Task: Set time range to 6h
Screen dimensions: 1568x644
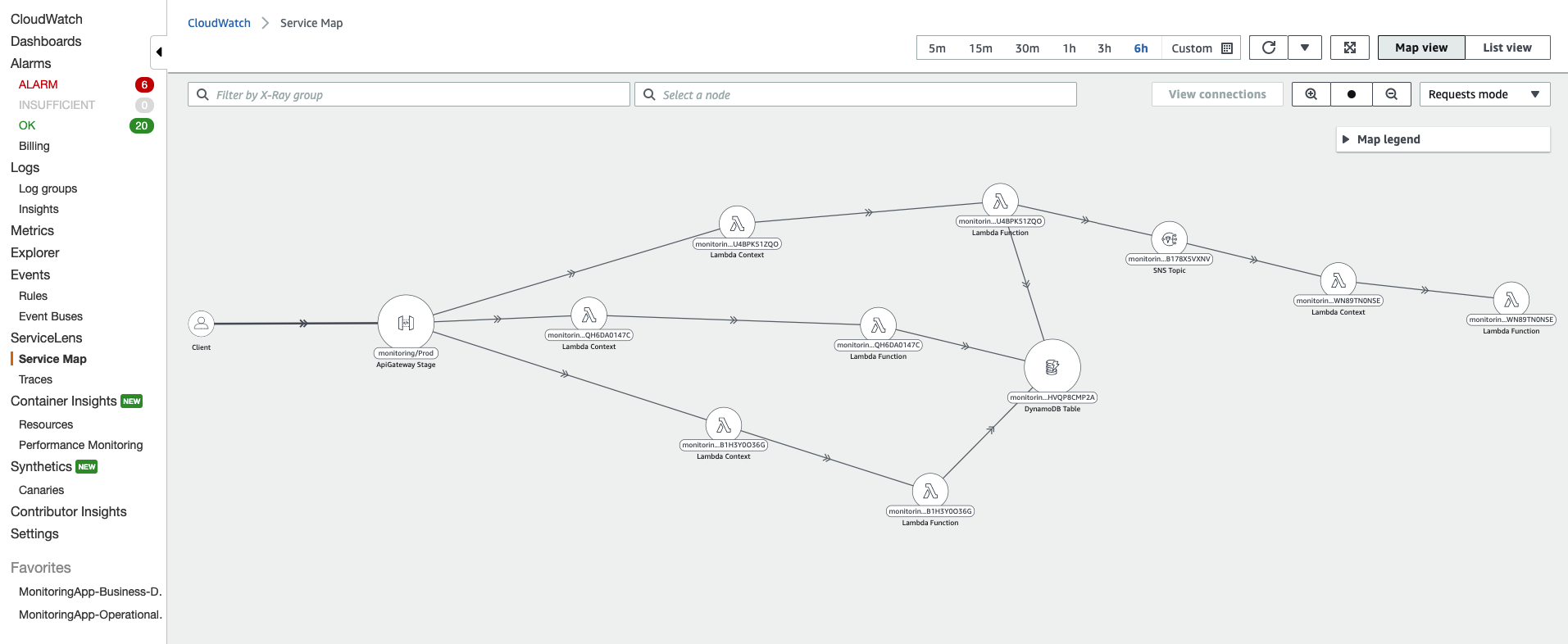Action: coord(1141,48)
